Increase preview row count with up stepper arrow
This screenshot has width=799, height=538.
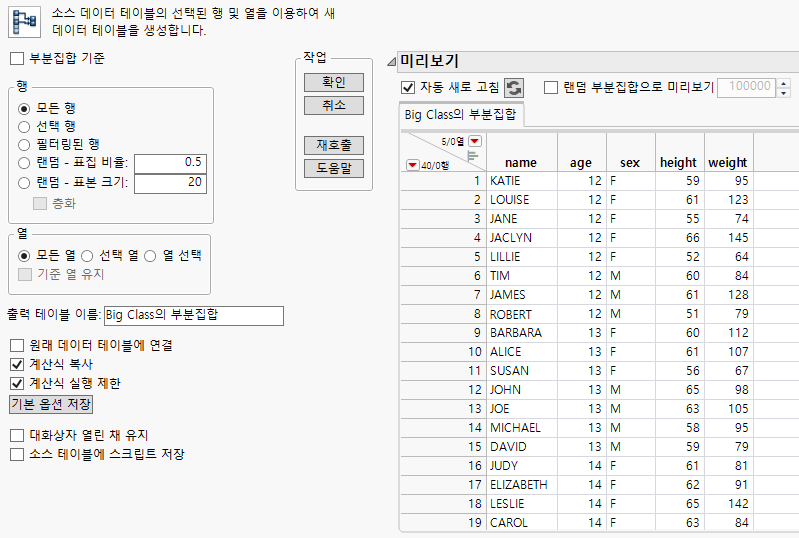pos(784,83)
